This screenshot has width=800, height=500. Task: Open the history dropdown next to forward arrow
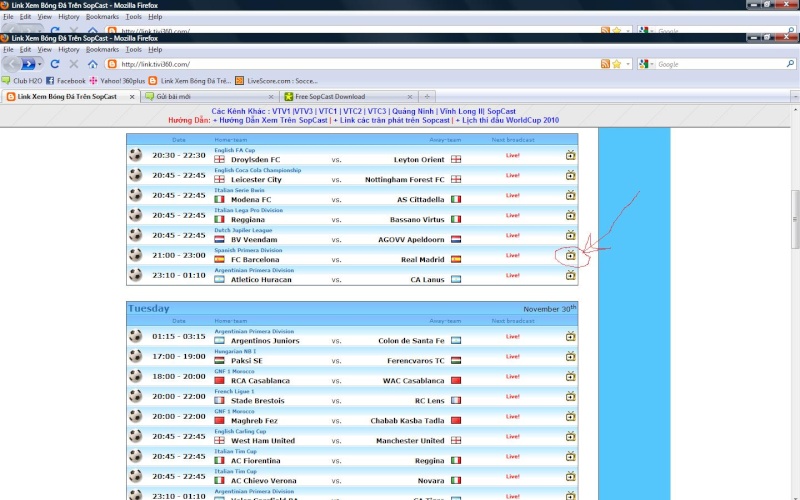click(x=40, y=64)
